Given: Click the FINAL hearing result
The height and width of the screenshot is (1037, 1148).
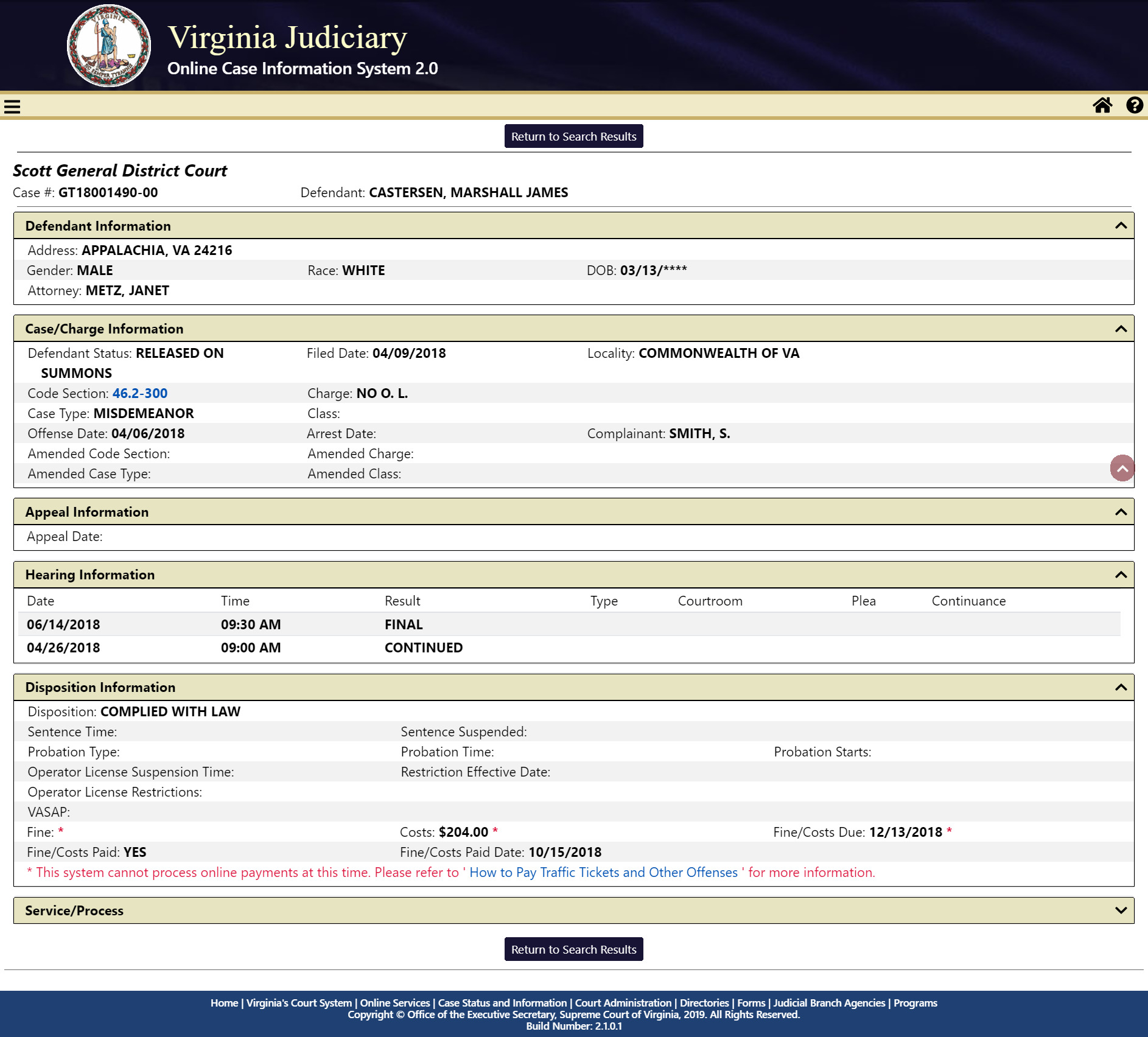Looking at the screenshot, I should [404, 624].
